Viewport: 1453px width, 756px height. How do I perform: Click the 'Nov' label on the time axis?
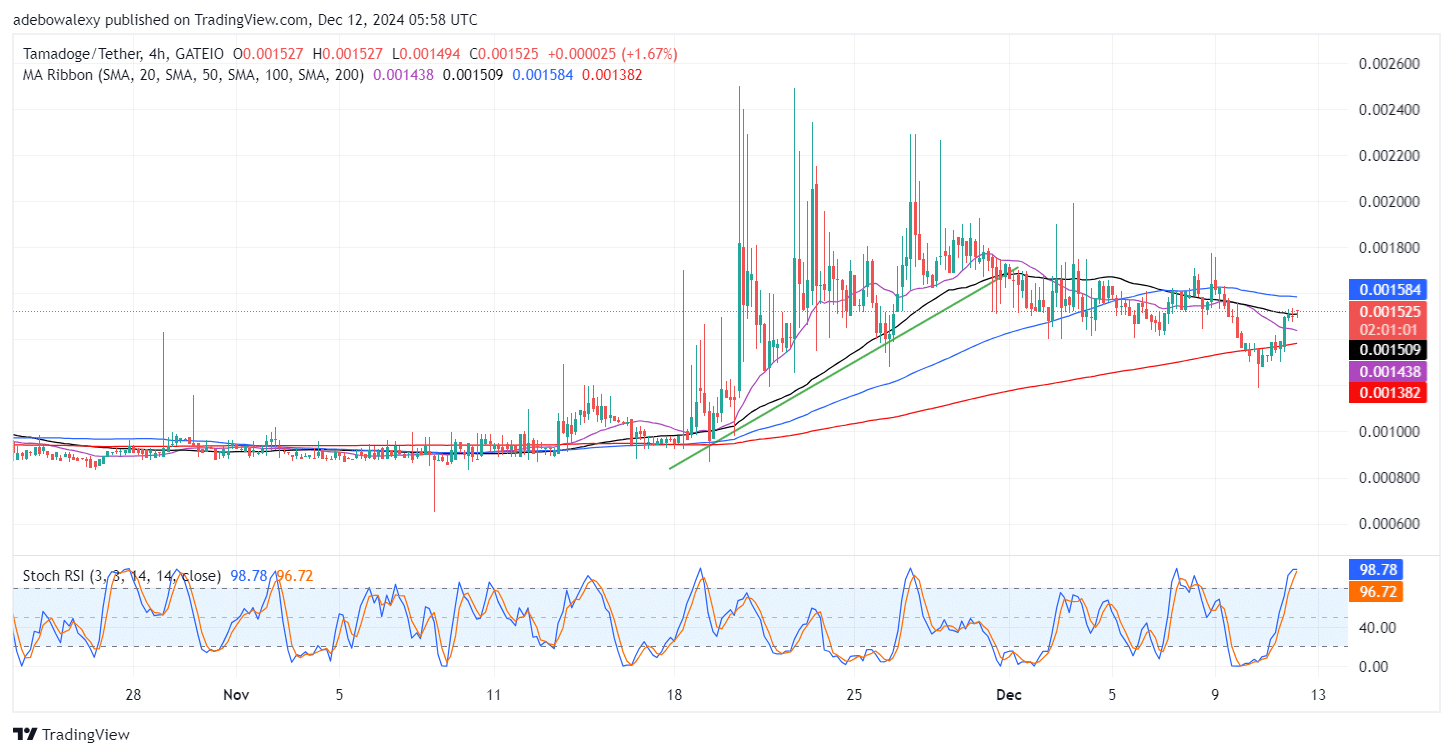pyautogui.click(x=235, y=695)
